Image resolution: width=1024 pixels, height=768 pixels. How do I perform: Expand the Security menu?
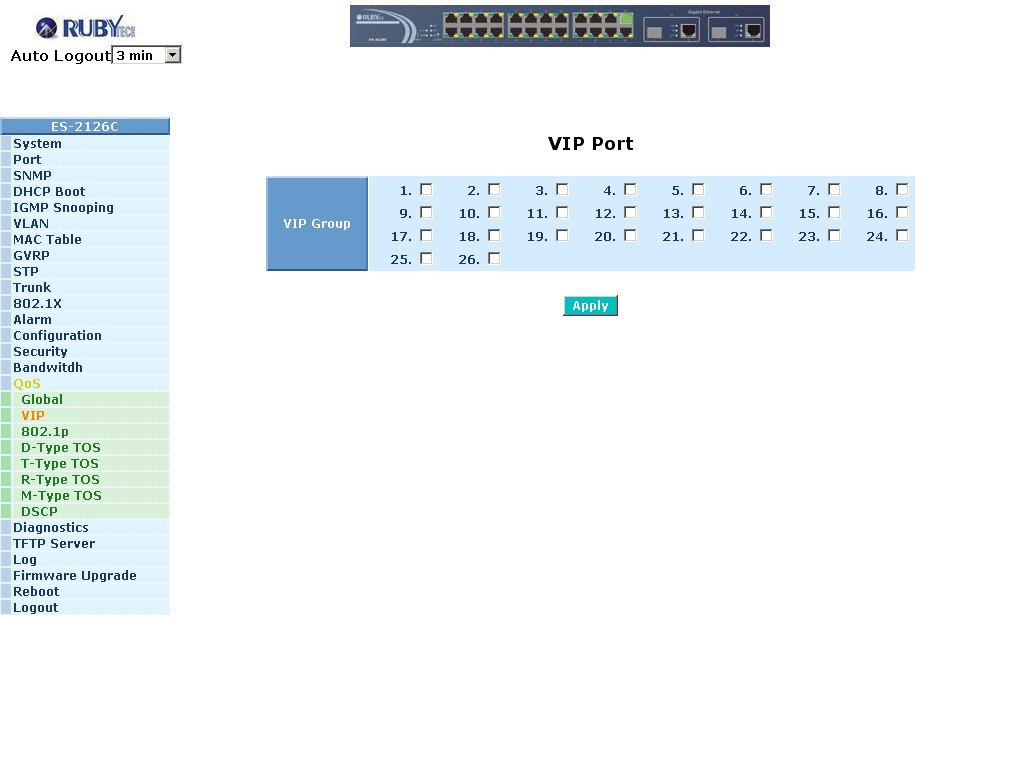point(40,351)
